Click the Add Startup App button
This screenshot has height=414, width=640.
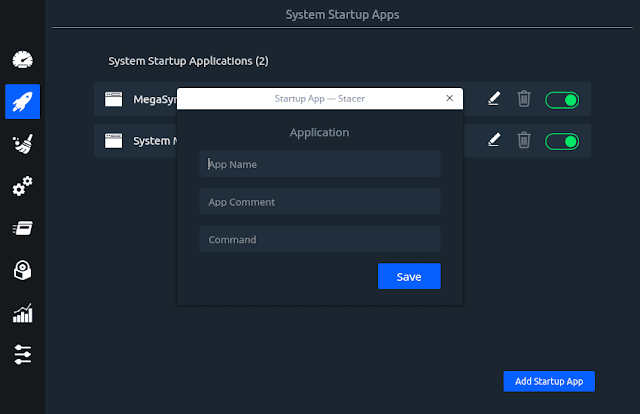pos(549,381)
